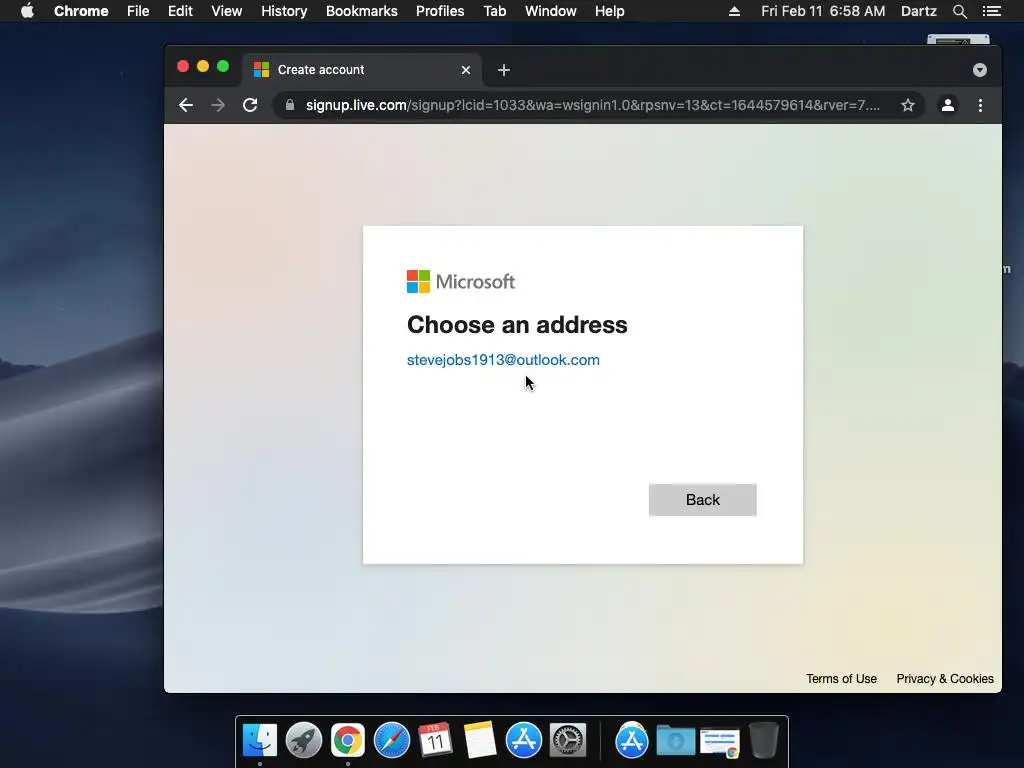1024x768 pixels.
Task: Click the padlock site info icon
Action: [x=290, y=105]
